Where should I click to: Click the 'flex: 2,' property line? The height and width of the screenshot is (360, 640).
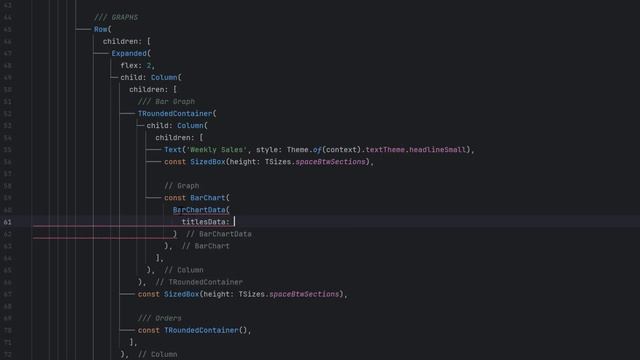pos(138,65)
